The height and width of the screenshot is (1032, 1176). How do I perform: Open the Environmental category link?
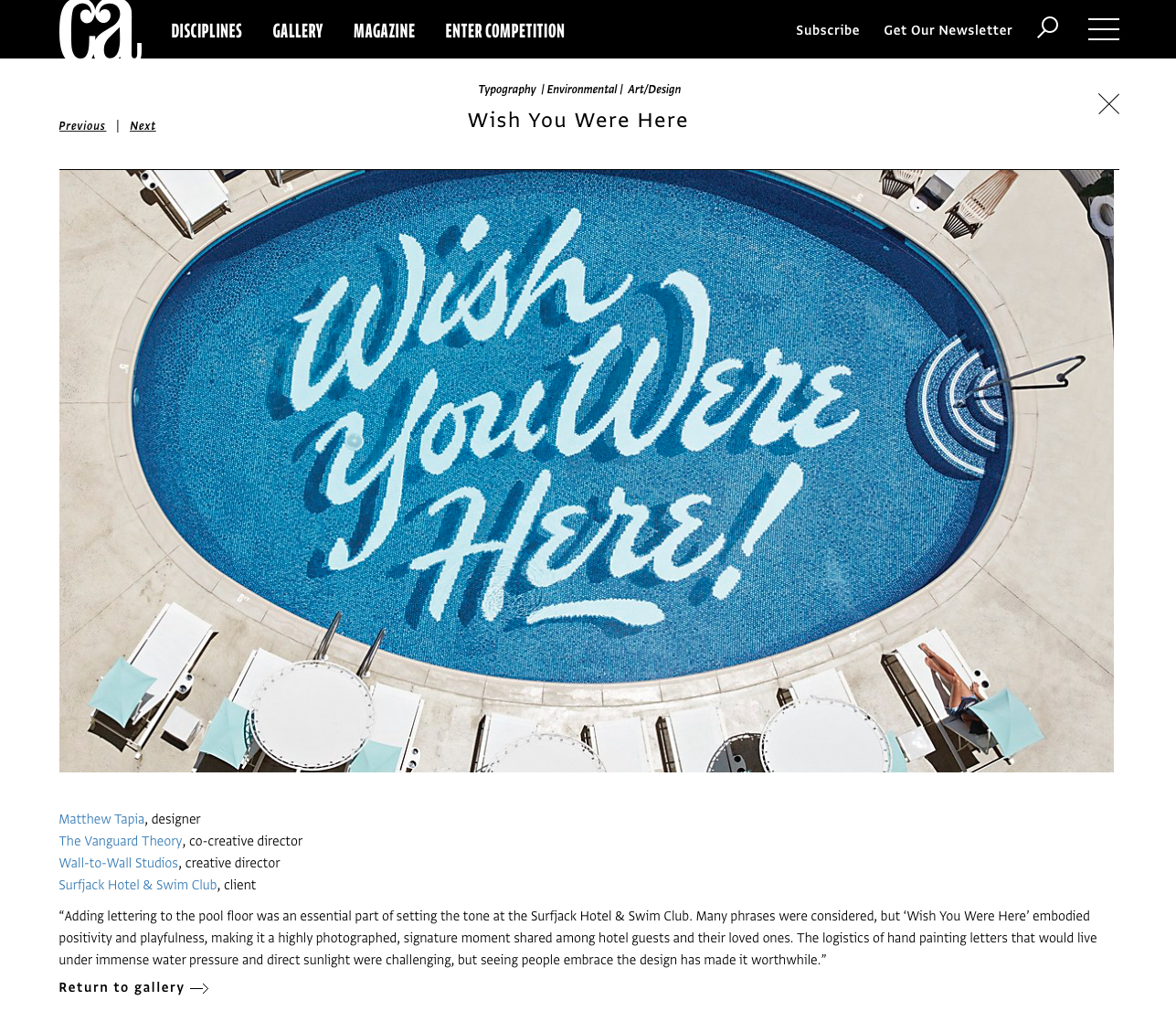pos(582,90)
